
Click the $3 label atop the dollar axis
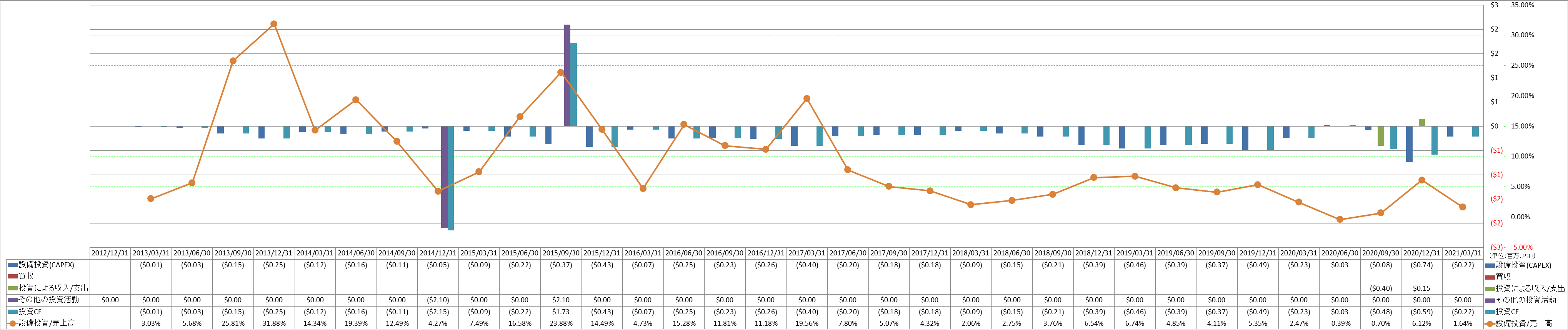(x=1494, y=5)
